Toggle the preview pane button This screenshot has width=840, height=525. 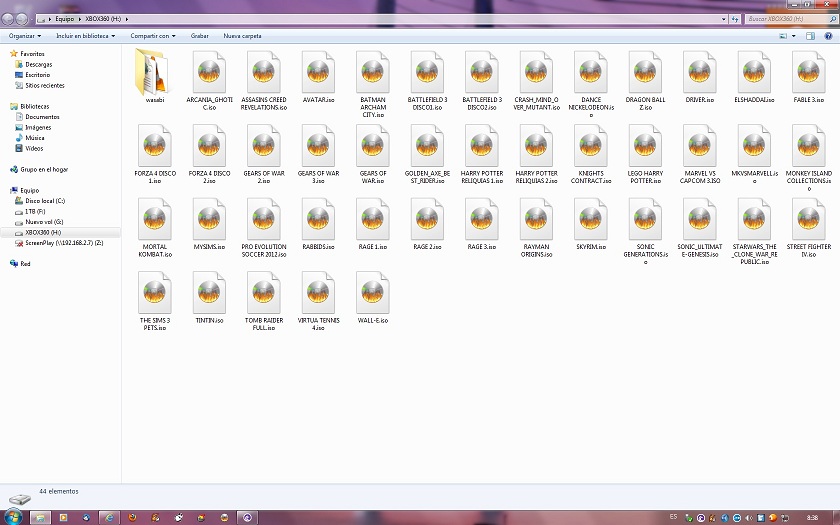click(811, 36)
